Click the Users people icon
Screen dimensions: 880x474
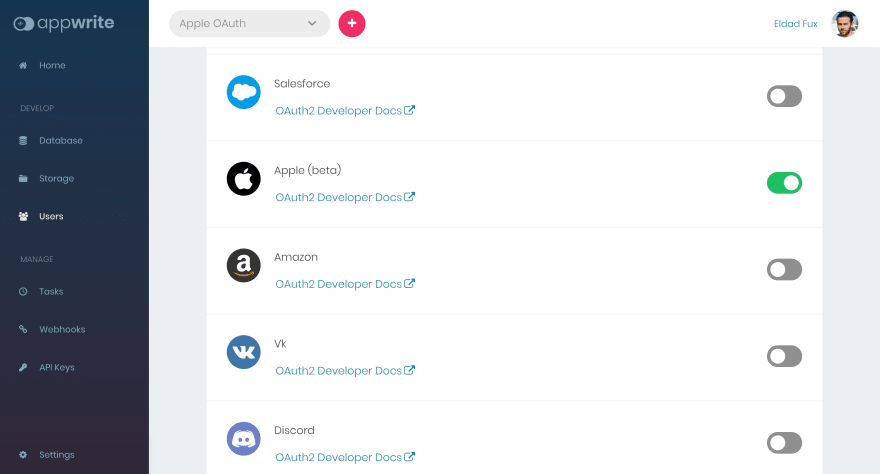pyautogui.click(x=23, y=217)
